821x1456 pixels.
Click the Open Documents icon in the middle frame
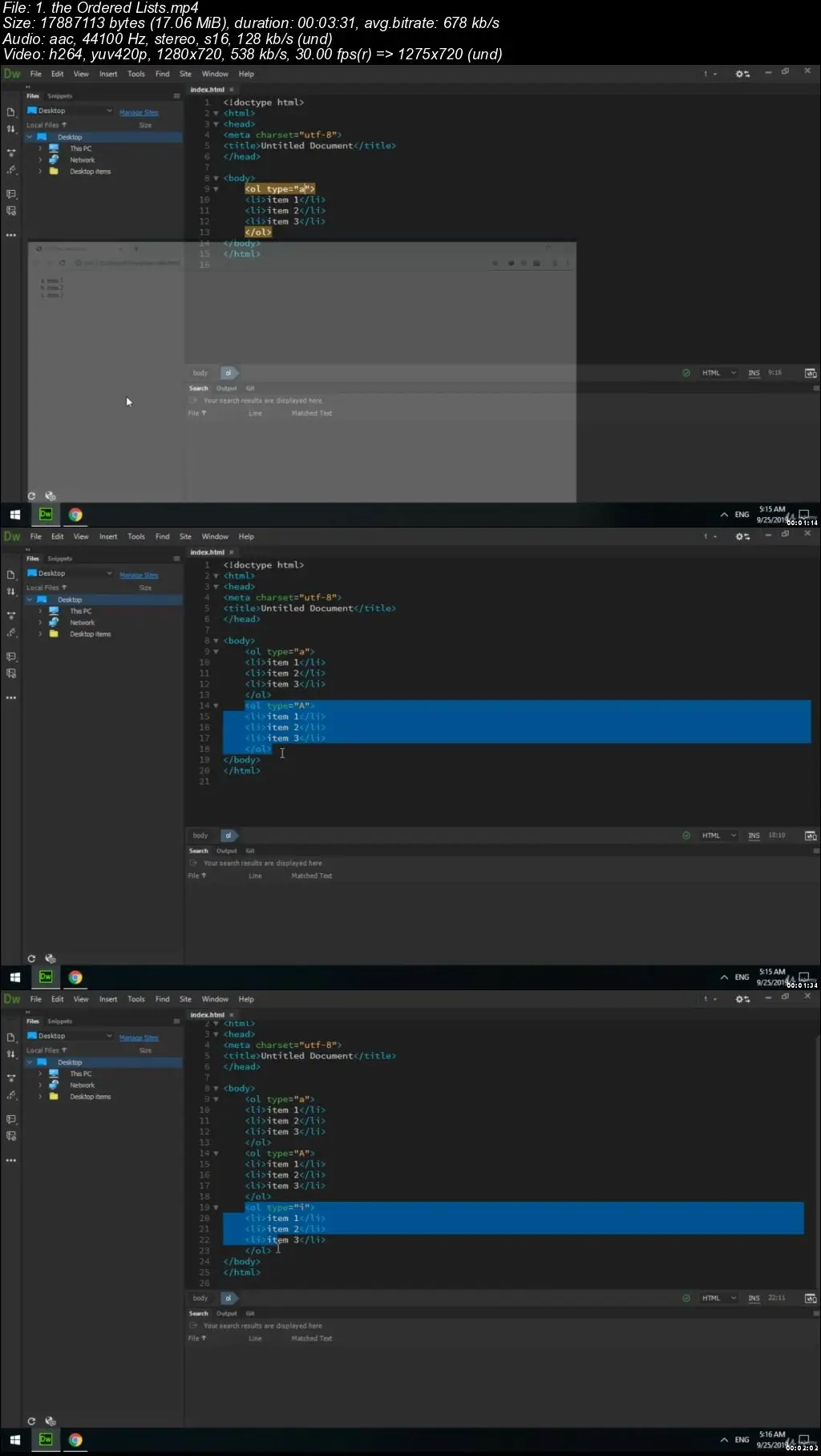[11, 575]
